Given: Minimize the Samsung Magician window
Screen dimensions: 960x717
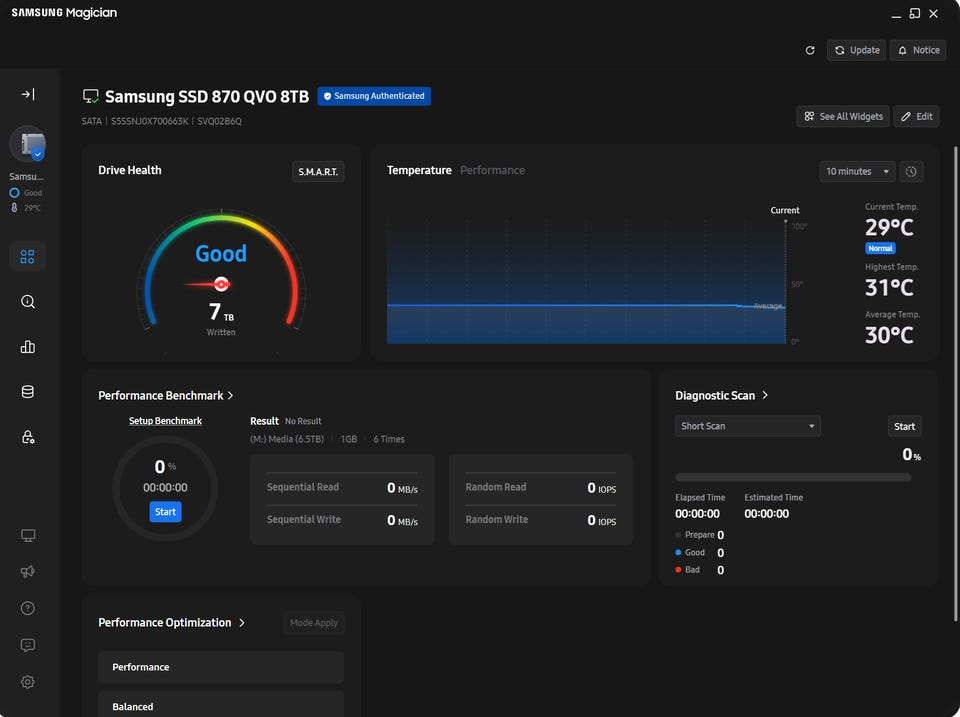Looking at the screenshot, I should [896, 15].
